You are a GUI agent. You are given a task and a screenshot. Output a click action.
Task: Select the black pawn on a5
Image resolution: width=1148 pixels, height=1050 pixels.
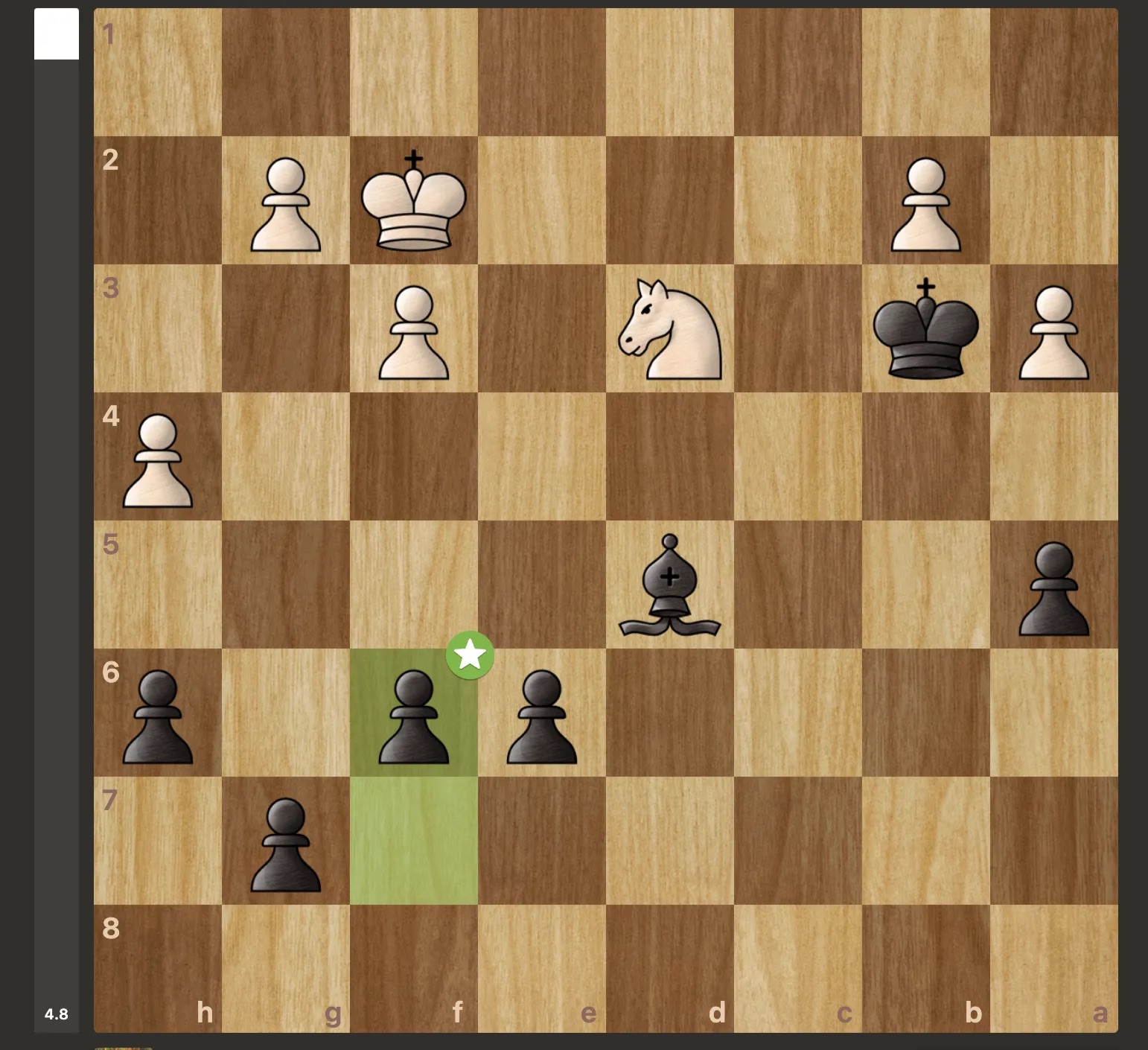[x=1053, y=589]
